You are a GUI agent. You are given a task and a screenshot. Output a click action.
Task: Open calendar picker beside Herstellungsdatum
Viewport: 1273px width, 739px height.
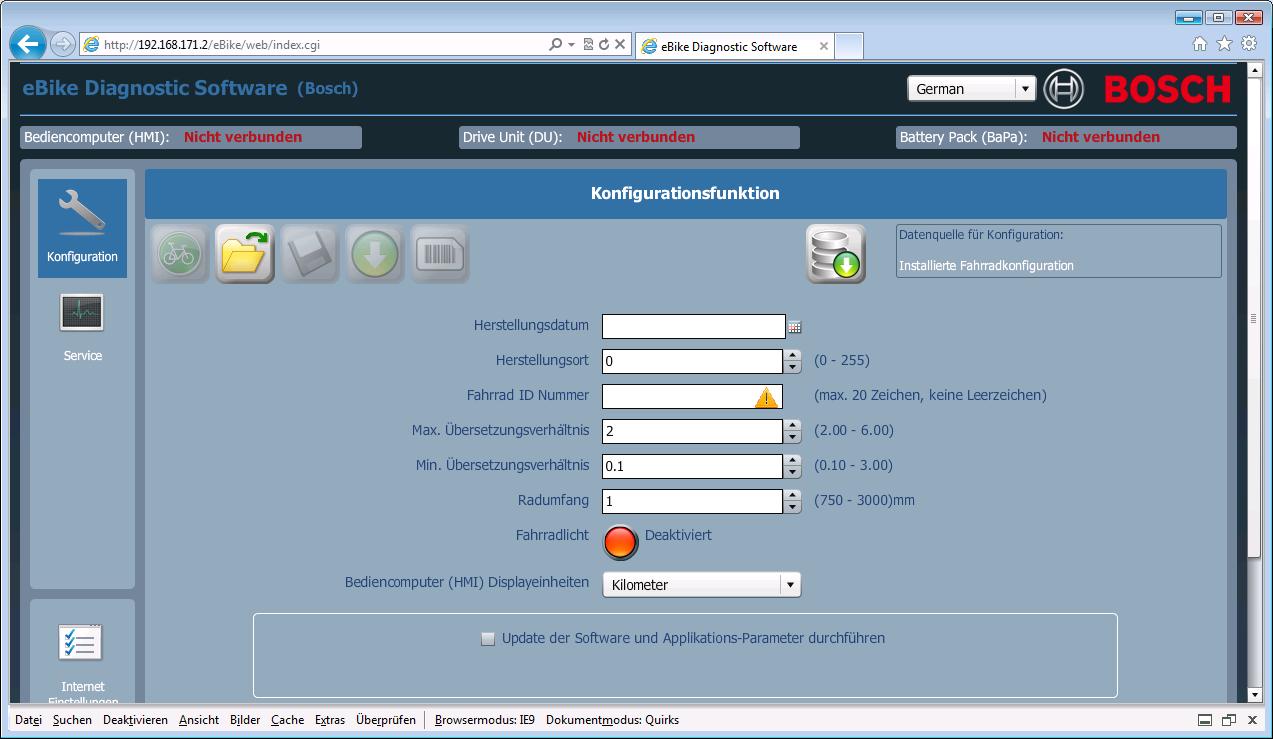tap(794, 327)
